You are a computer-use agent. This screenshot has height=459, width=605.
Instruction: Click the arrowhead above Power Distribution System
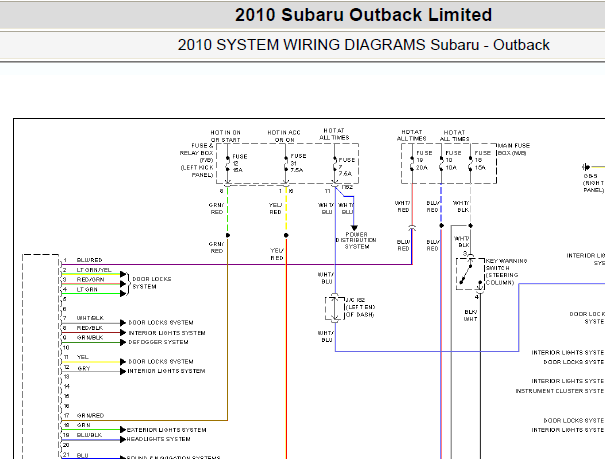(354, 228)
